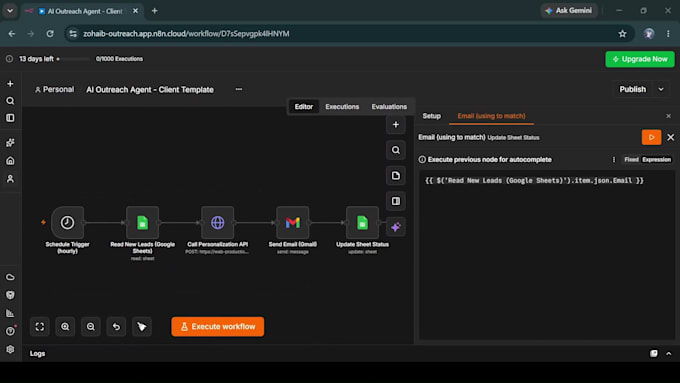
Task: Open browser tab search dropdown
Action: click(x=10, y=11)
